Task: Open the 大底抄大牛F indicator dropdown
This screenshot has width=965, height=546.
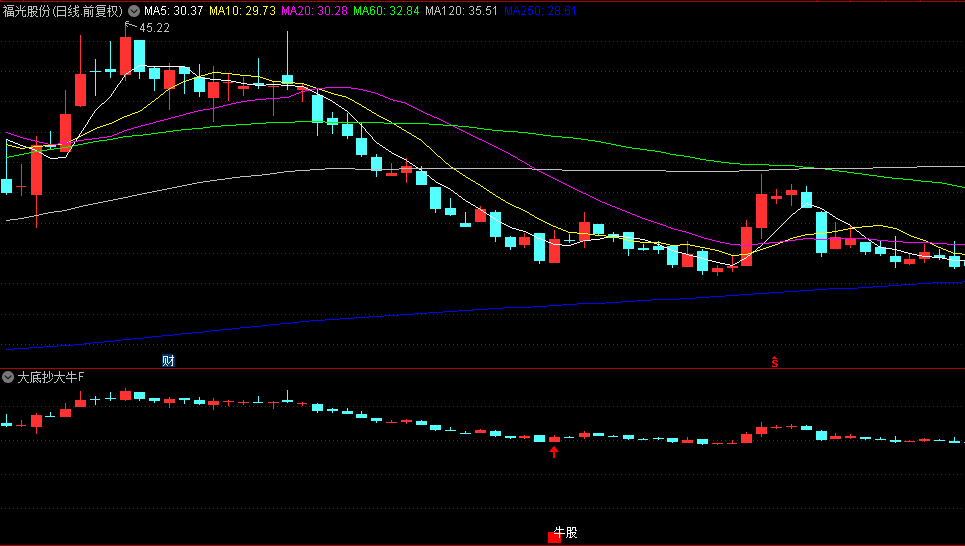Action: click(x=8, y=377)
